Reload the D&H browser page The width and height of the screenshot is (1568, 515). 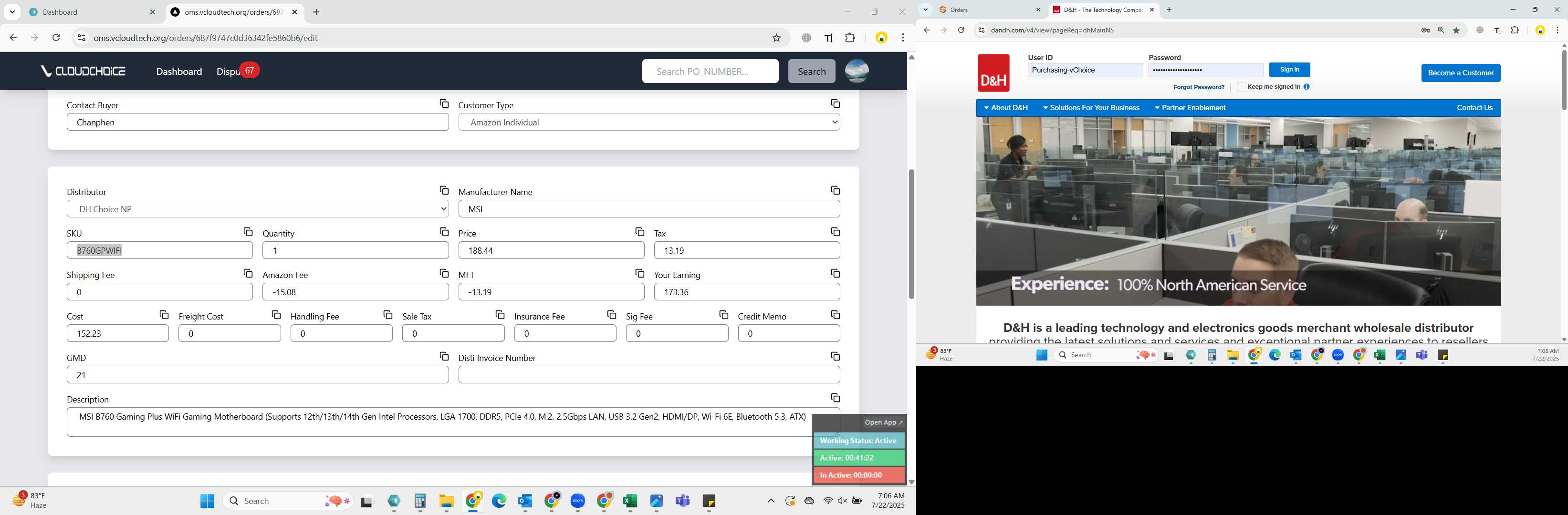point(961,31)
